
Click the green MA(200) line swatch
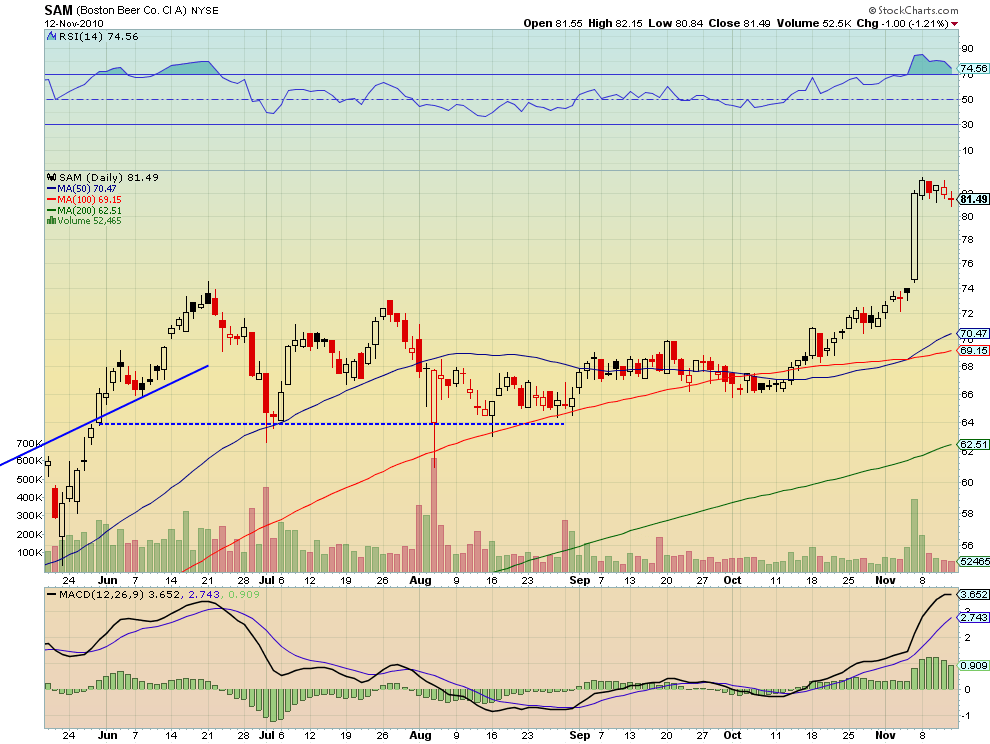tap(52, 210)
